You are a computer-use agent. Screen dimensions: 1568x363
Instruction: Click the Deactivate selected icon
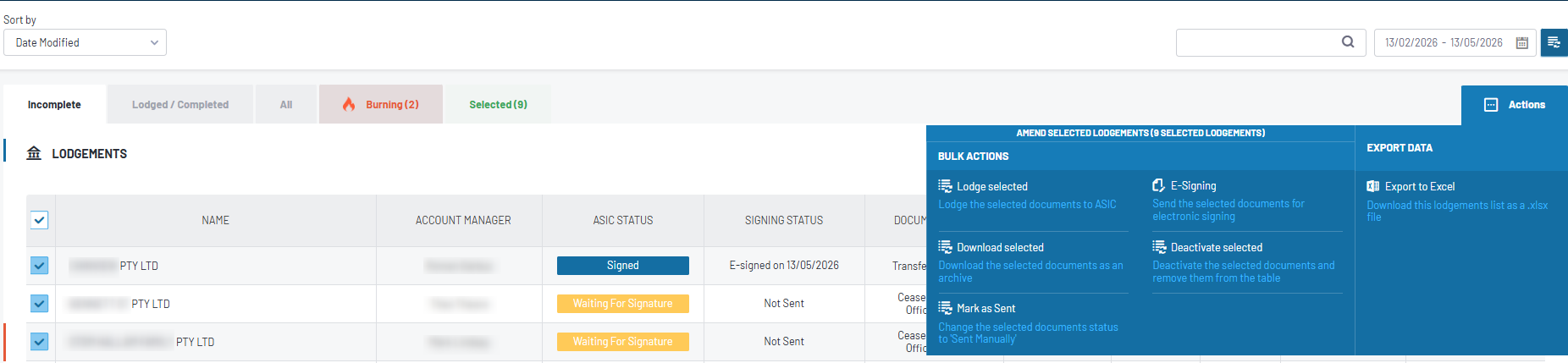tap(1159, 247)
